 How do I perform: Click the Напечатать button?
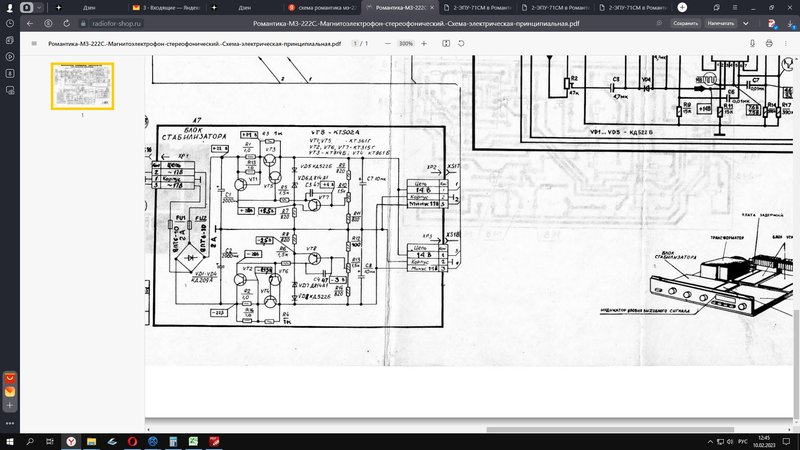[721, 22]
